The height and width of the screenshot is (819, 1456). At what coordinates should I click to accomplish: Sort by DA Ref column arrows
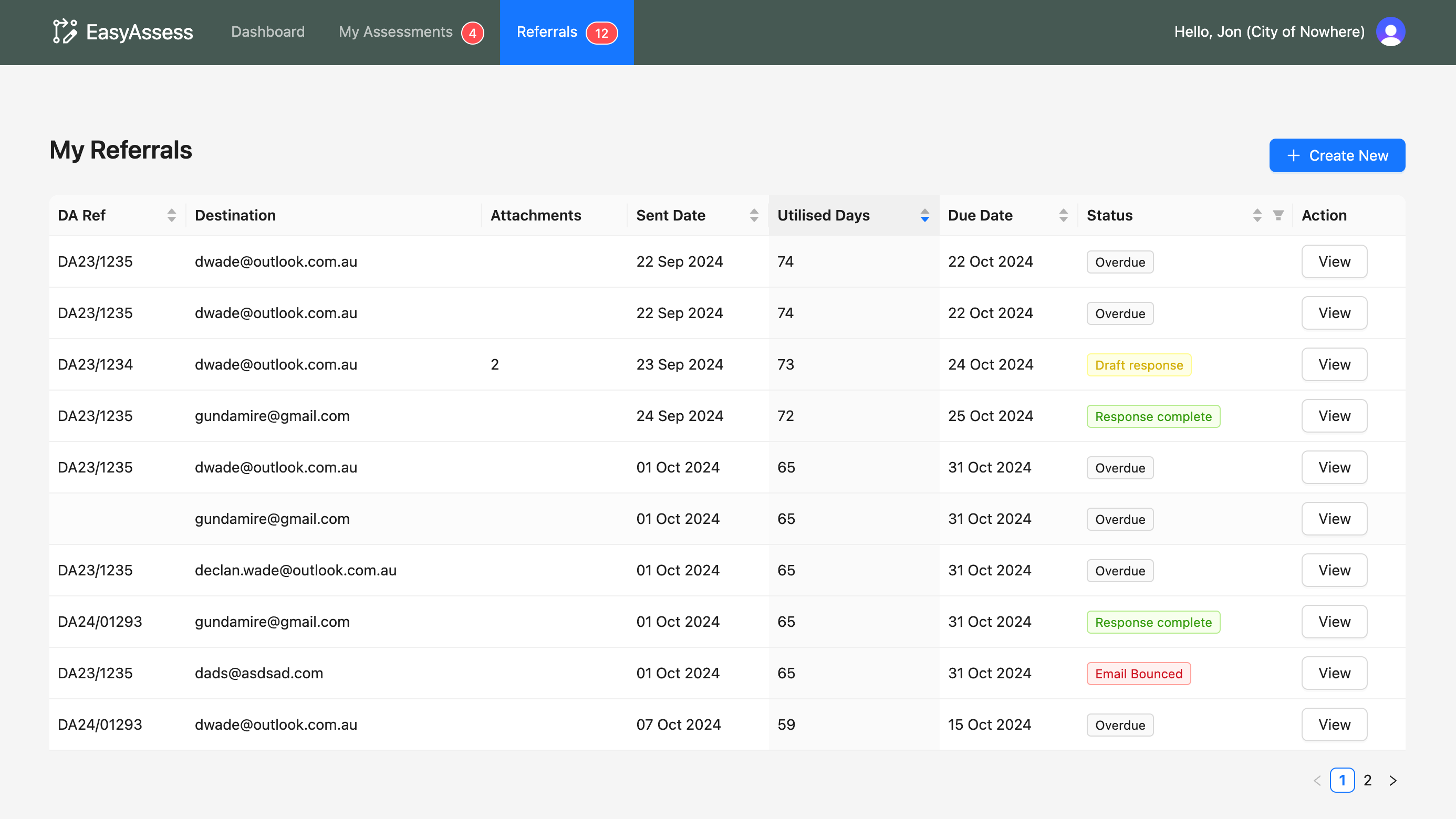pos(171,215)
